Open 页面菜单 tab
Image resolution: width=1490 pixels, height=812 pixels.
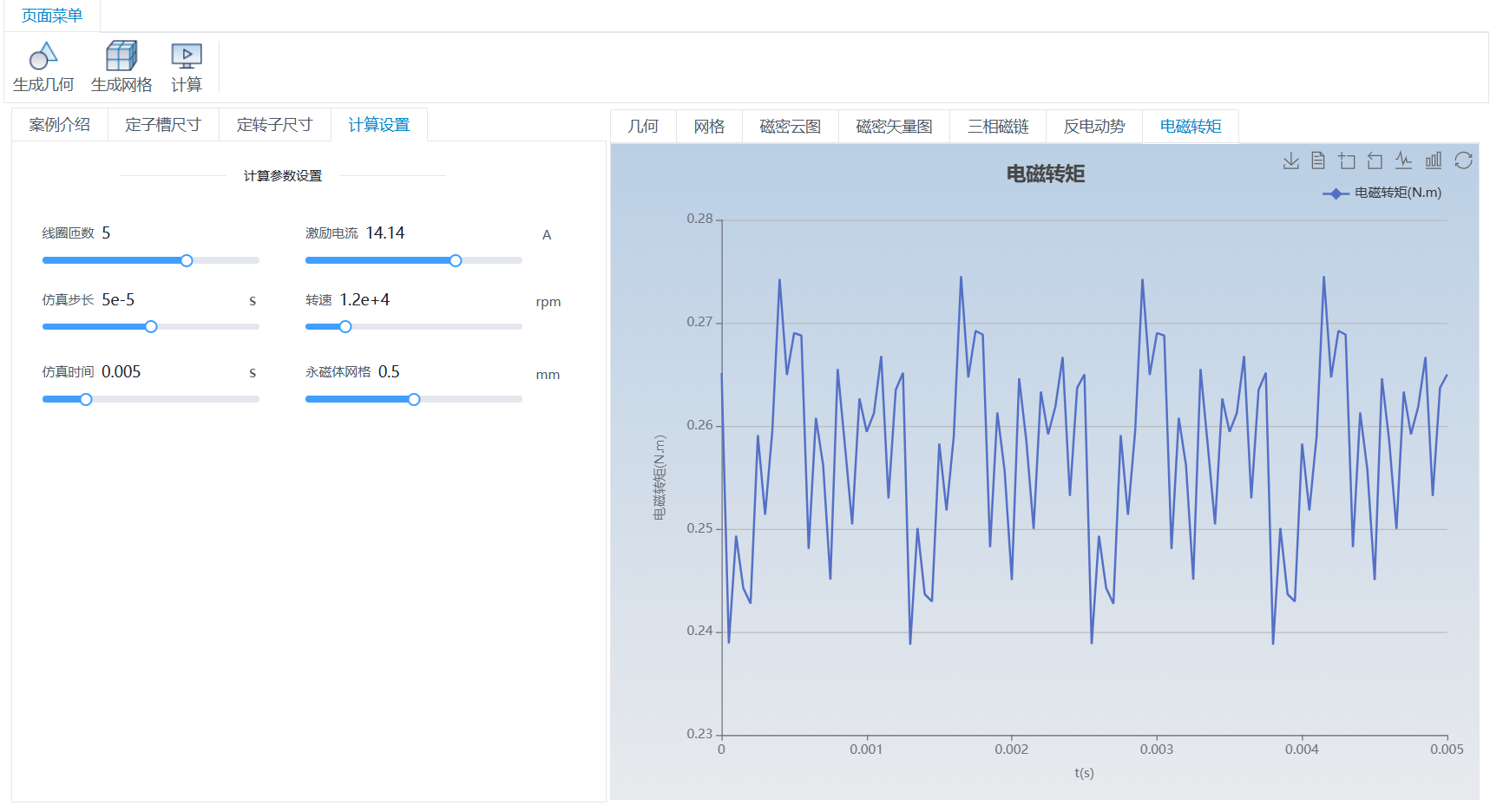click(52, 16)
